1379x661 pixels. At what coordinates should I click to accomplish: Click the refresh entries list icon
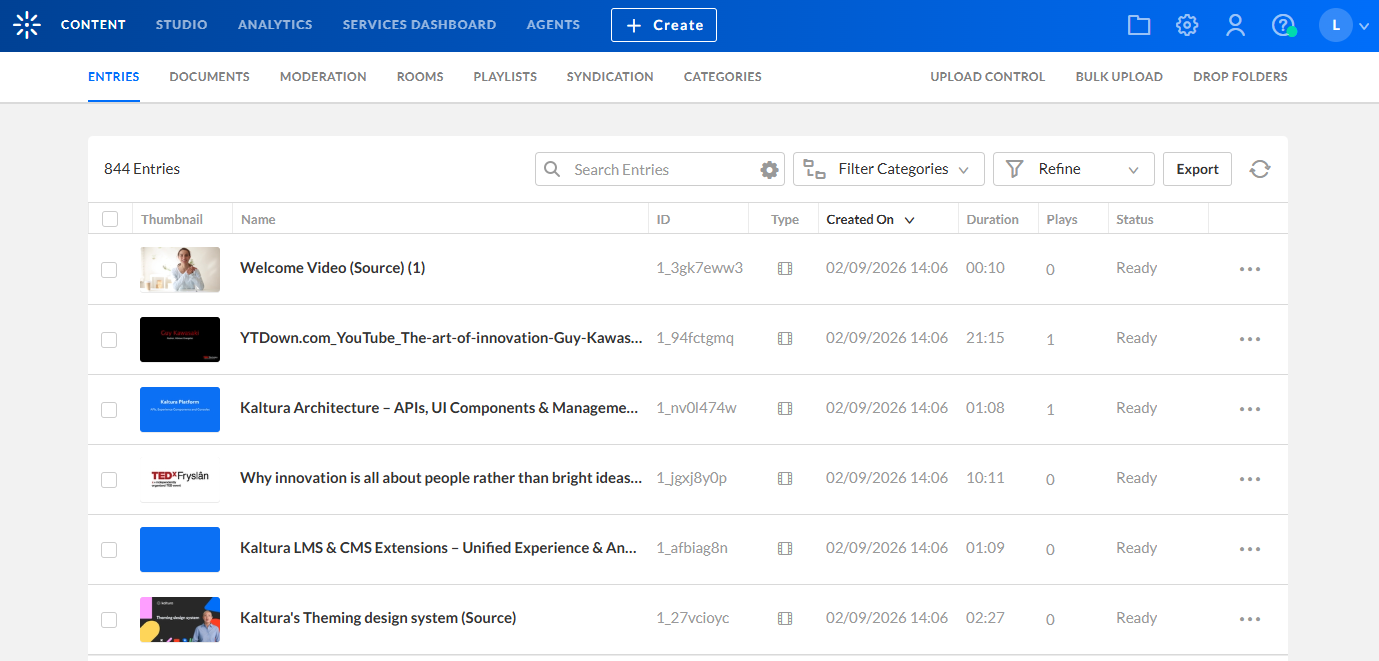1260,169
